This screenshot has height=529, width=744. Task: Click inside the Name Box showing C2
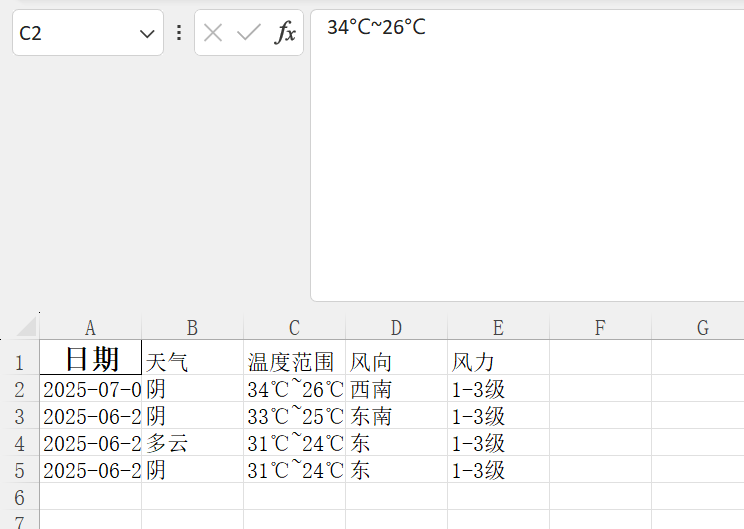(x=70, y=33)
